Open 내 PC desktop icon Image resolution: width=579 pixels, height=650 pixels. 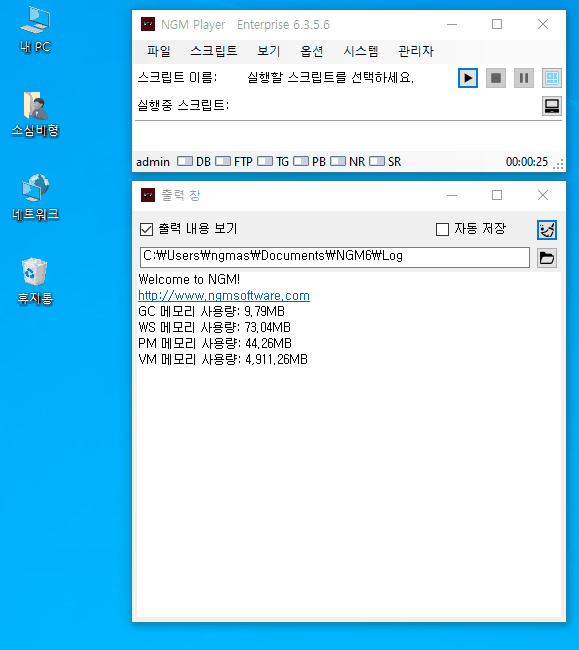(35, 31)
